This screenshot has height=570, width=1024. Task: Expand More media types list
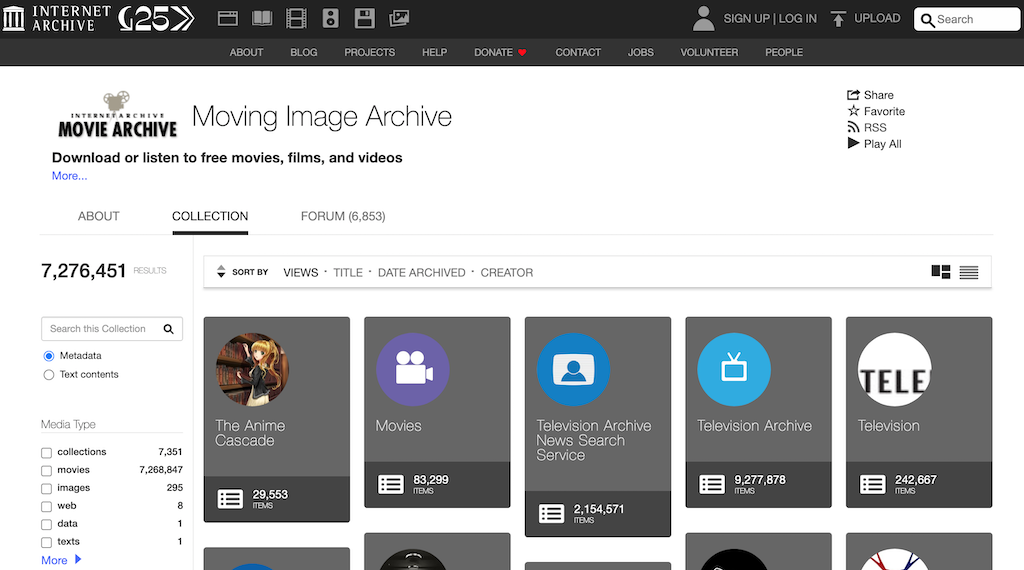(x=61, y=560)
